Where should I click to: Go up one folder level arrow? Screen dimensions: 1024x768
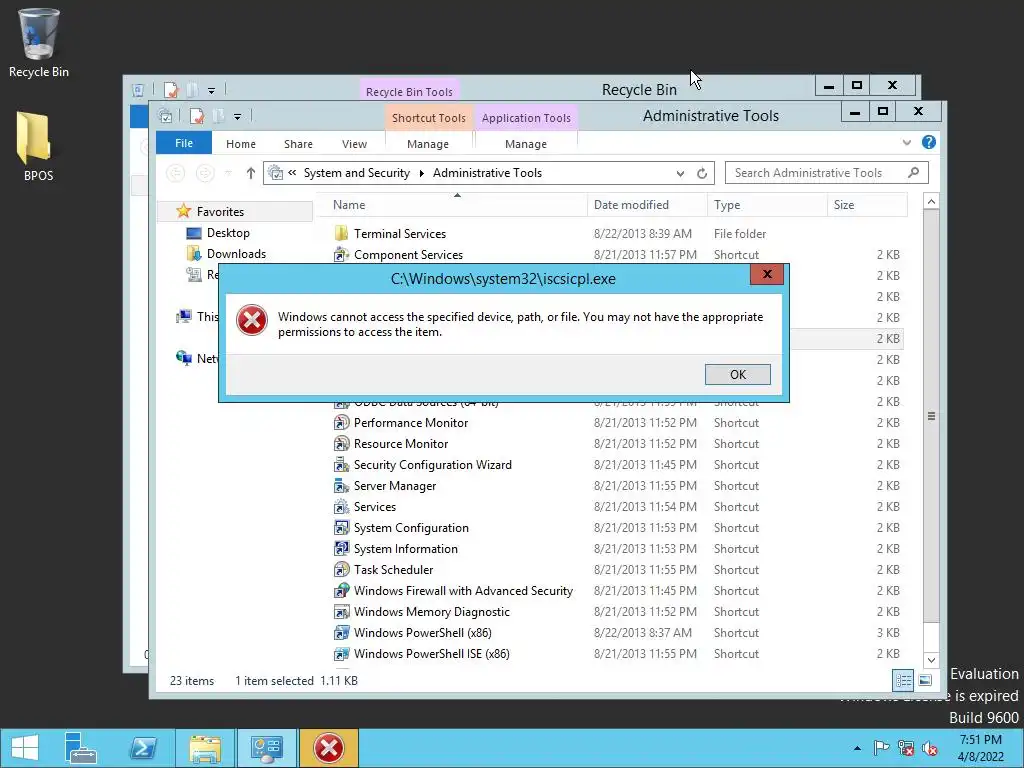(x=250, y=173)
